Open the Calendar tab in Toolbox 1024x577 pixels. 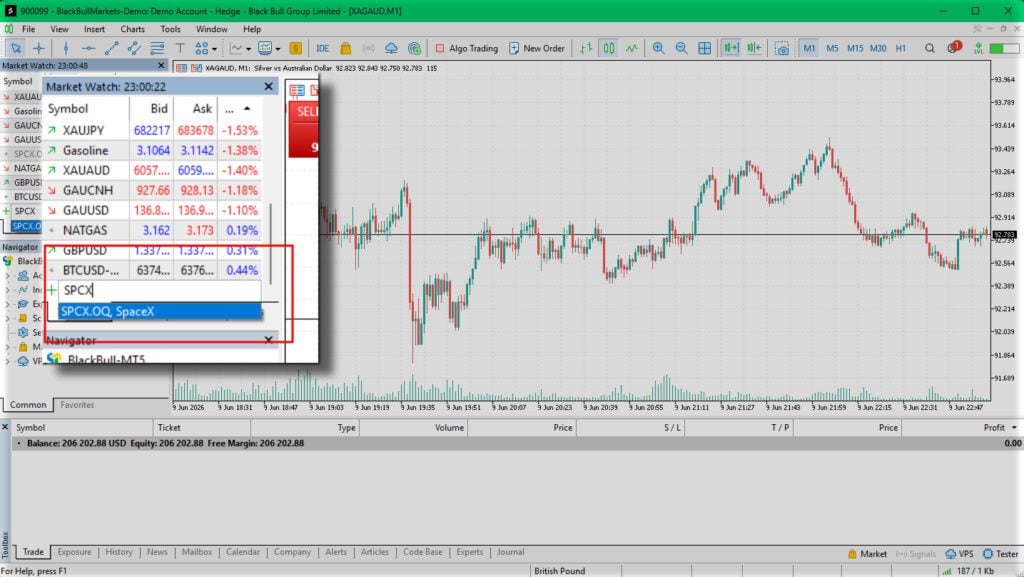tap(243, 552)
